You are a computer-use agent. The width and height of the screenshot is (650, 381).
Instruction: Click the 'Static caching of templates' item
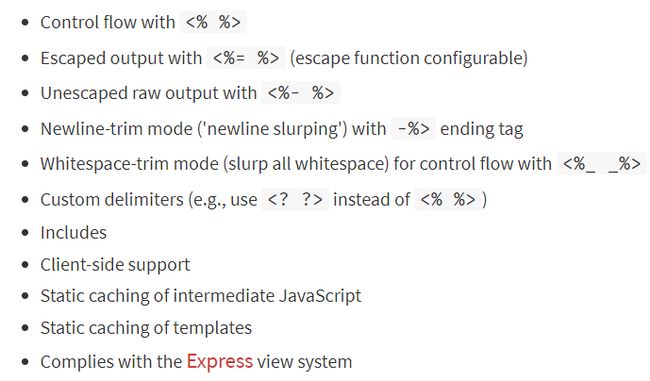[146, 328]
